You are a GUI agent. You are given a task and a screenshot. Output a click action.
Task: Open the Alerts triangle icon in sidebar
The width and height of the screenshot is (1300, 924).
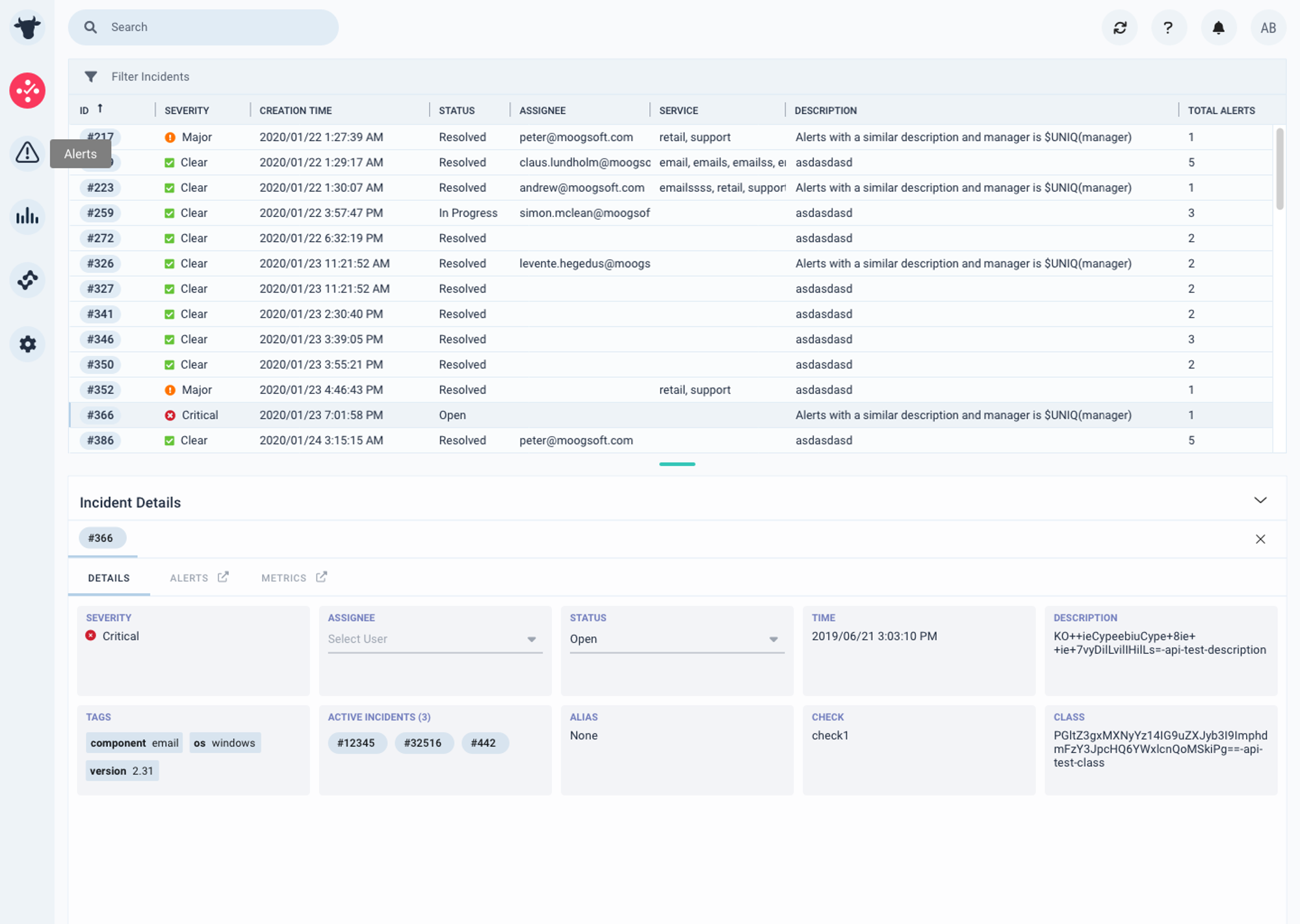[x=27, y=153]
